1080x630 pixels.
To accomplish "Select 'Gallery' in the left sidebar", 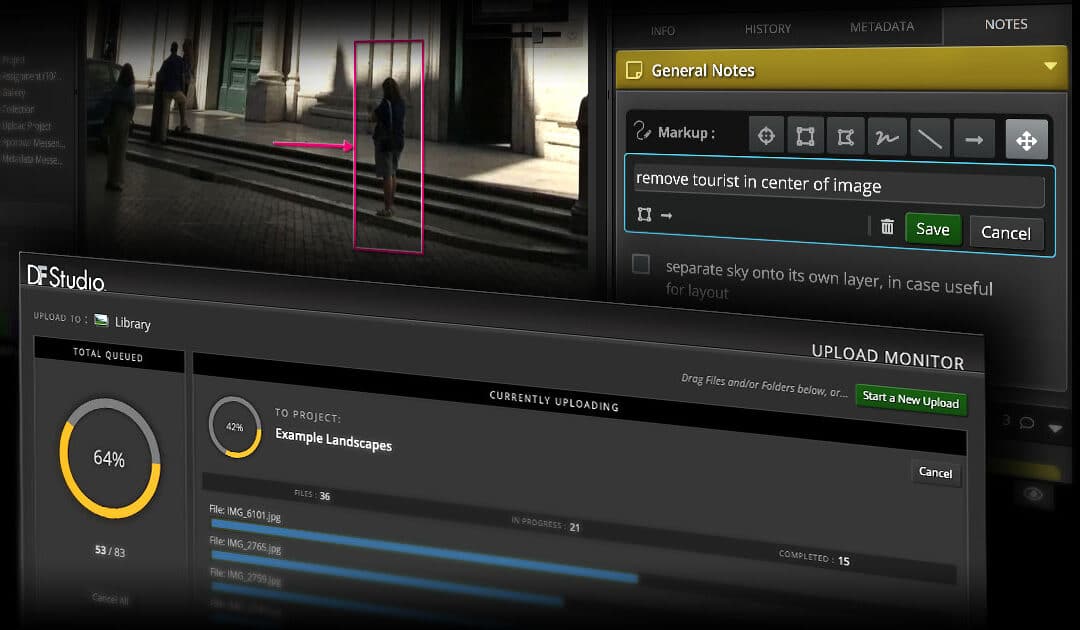I will [14, 93].
